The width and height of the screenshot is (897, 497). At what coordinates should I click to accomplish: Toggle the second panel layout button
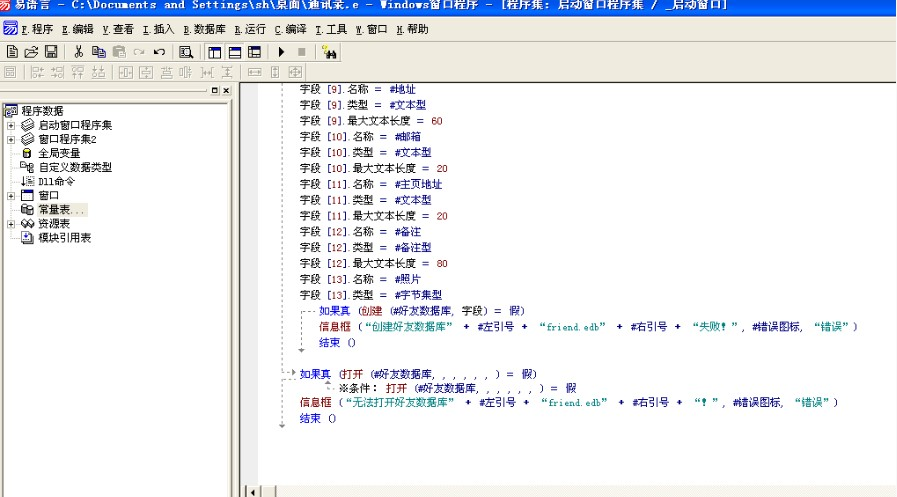tap(235, 51)
